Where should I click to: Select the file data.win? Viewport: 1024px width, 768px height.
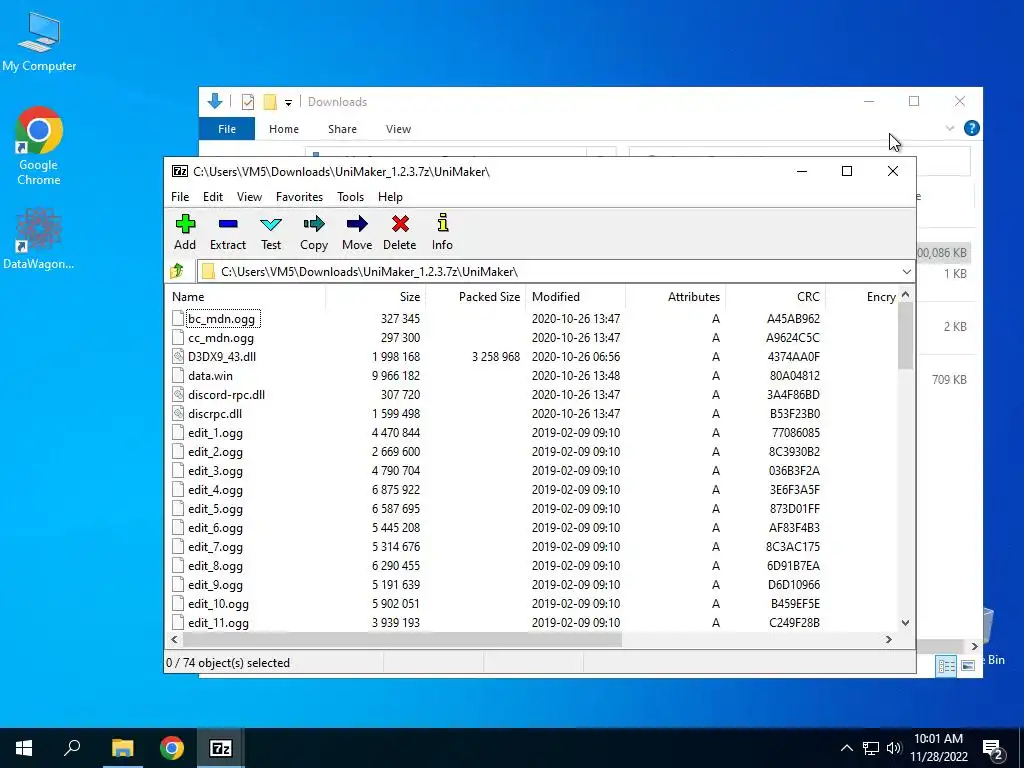[x=210, y=376]
